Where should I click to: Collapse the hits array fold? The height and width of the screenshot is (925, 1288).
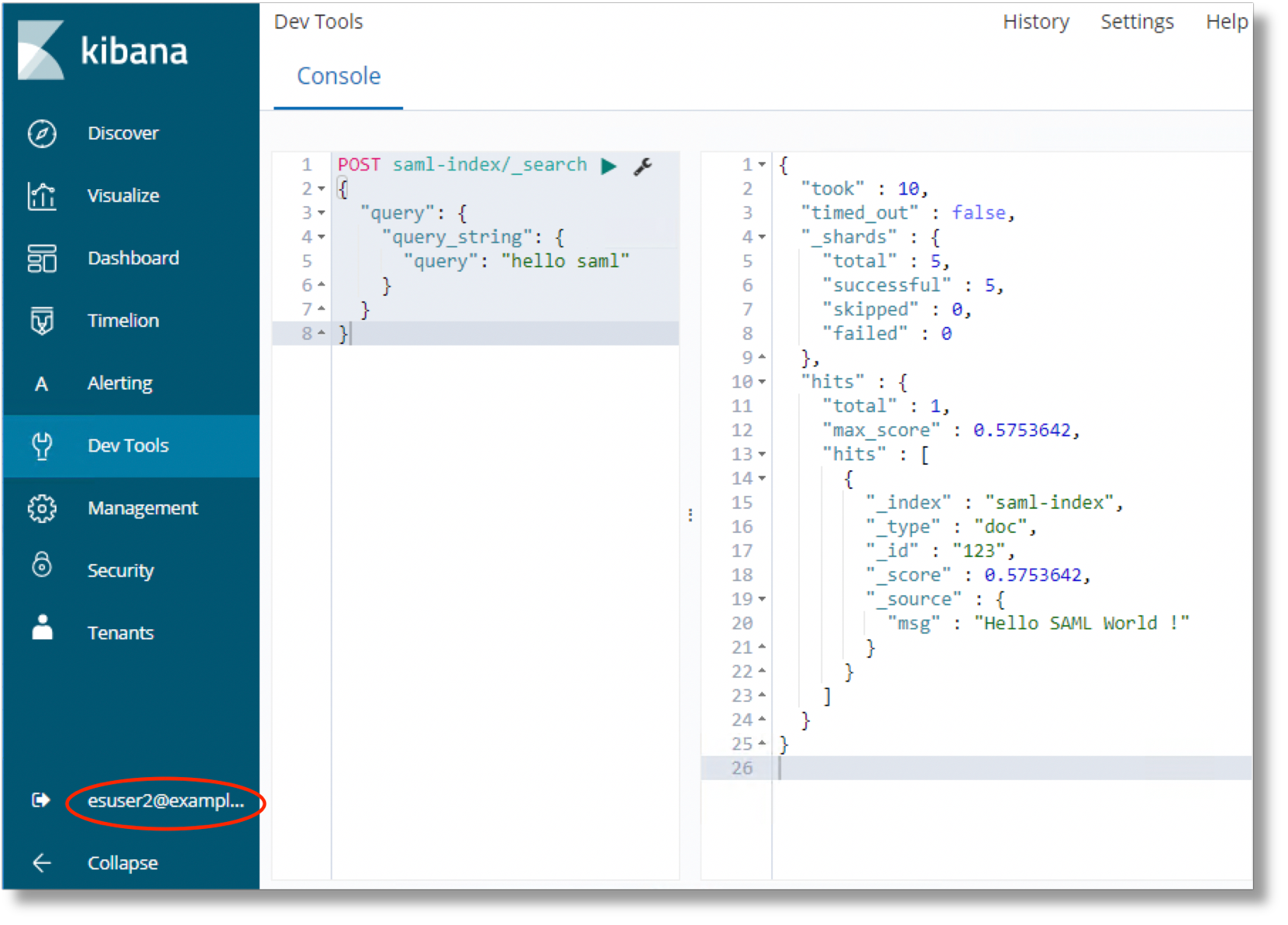click(x=762, y=454)
